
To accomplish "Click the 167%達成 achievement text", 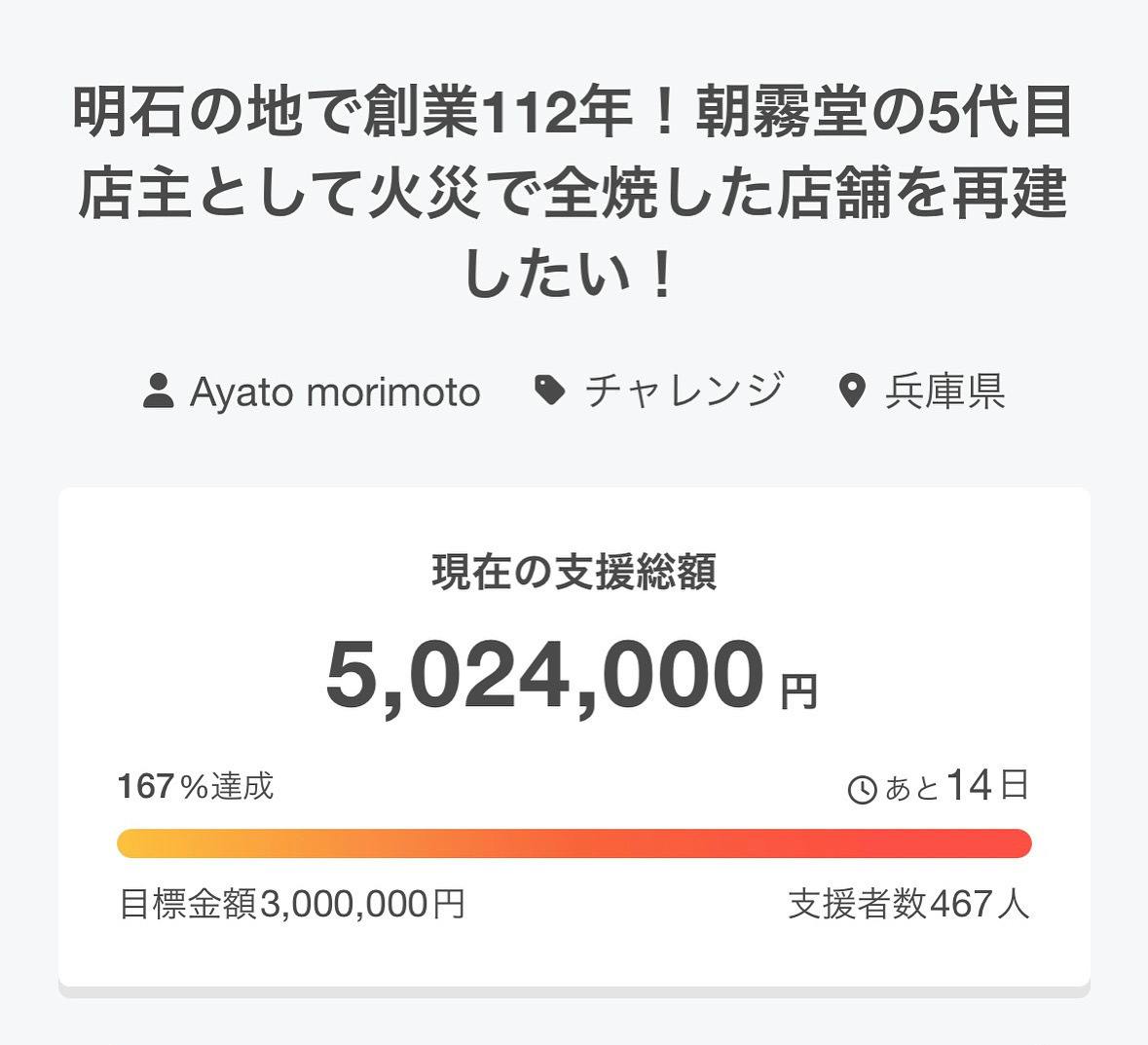I will (x=196, y=786).
